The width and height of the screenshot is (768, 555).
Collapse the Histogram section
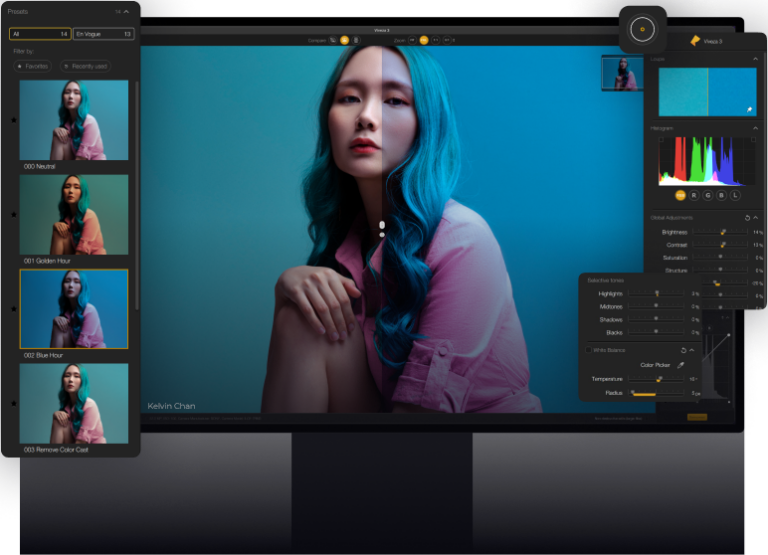[x=756, y=128]
